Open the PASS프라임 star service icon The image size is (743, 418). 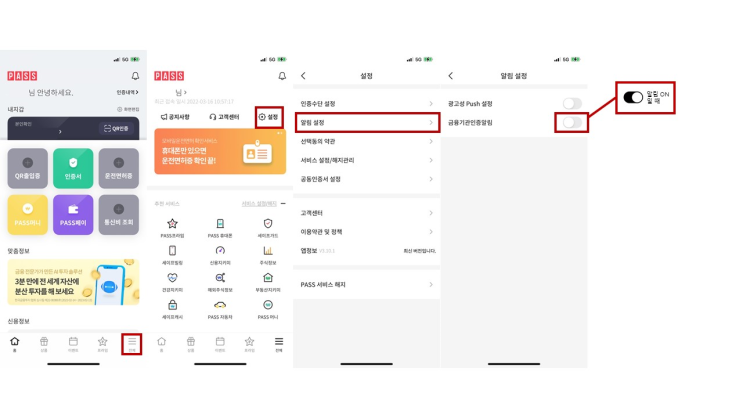[172, 227]
